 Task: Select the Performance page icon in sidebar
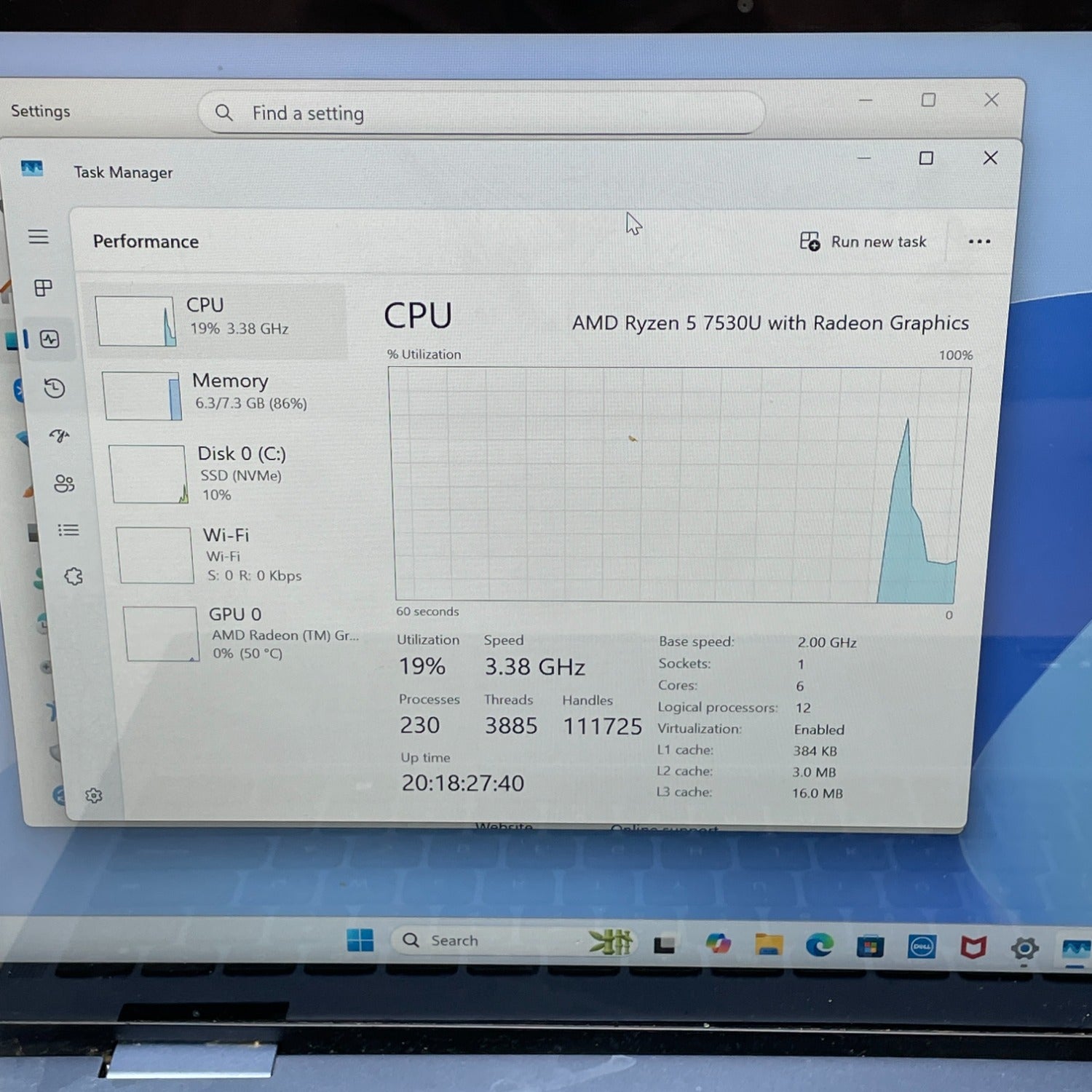50,339
